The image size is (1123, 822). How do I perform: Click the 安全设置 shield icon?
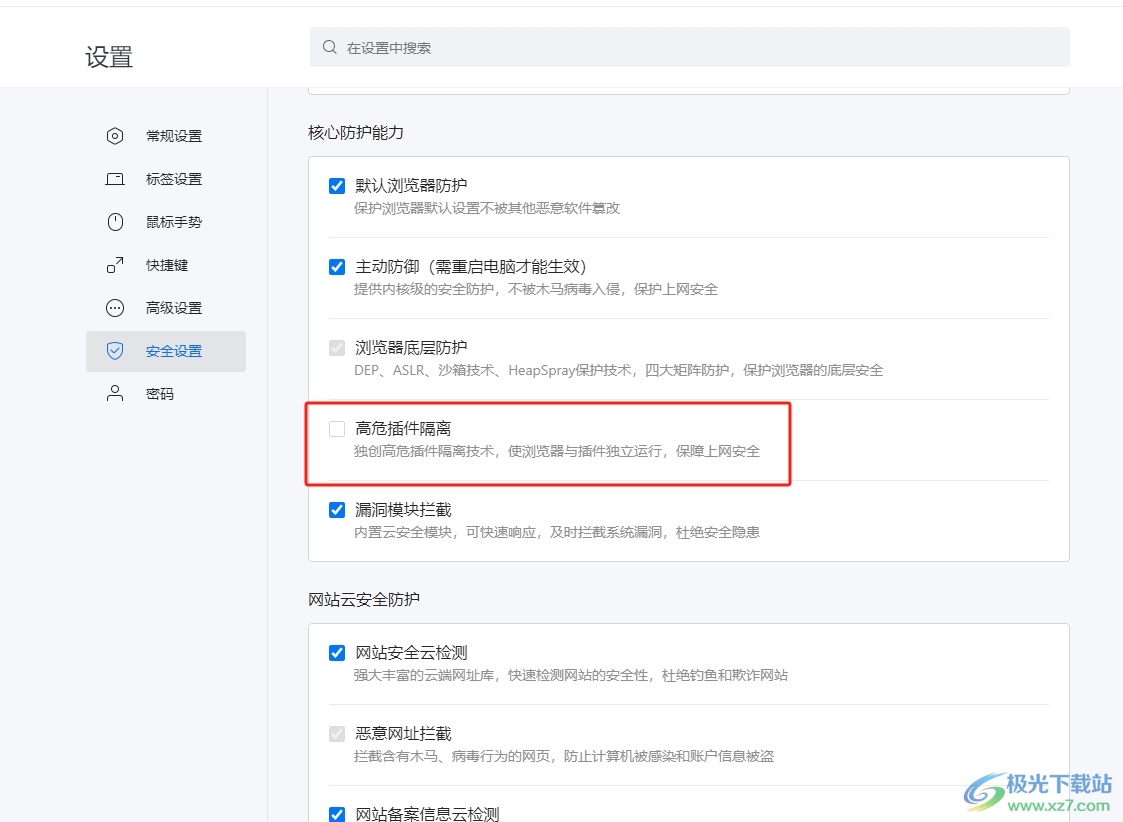pos(115,351)
